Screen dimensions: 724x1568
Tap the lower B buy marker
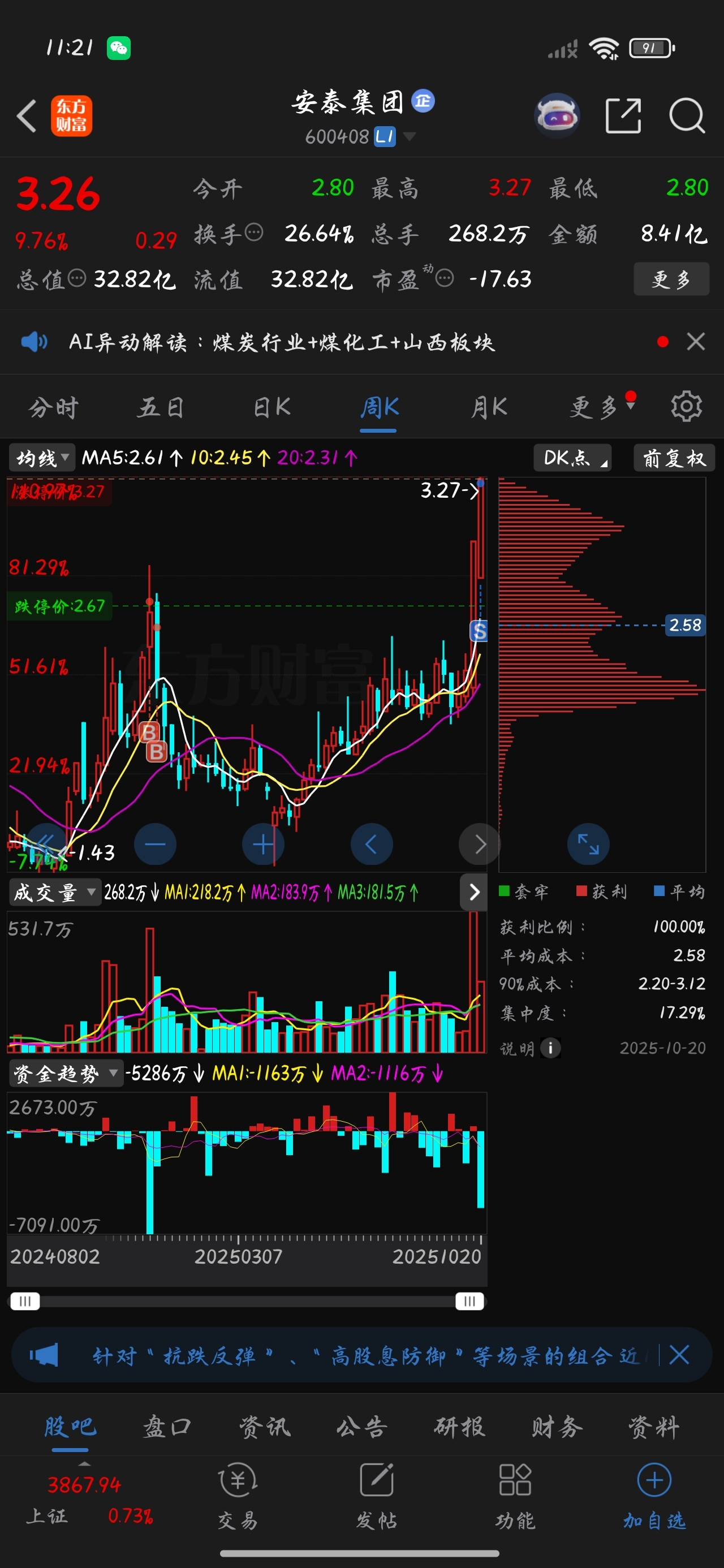tap(157, 752)
